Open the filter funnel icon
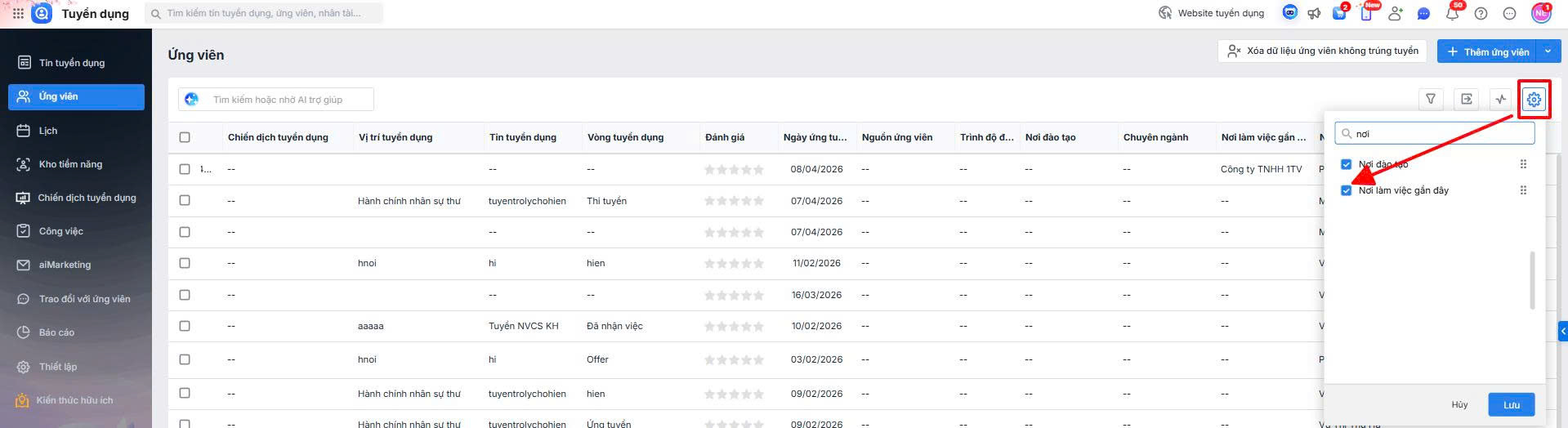 [x=1431, y=99]
